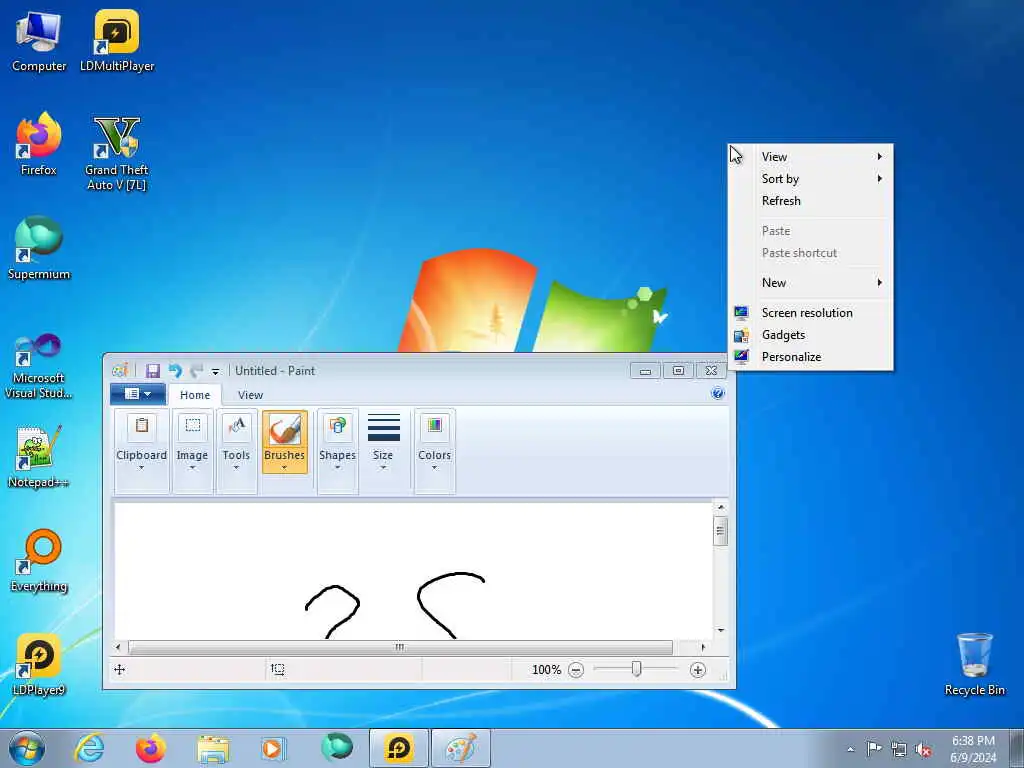Click the network icon in system tray

click(899, 749)
